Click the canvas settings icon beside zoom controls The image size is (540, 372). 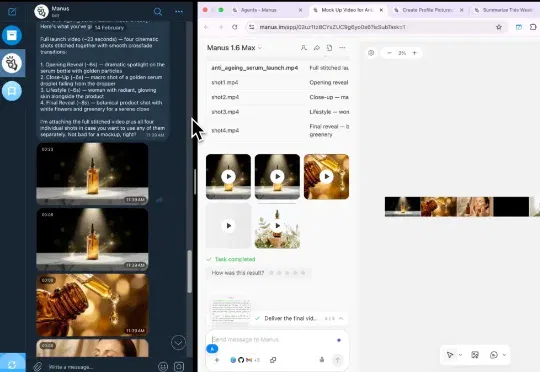(371, 53)
